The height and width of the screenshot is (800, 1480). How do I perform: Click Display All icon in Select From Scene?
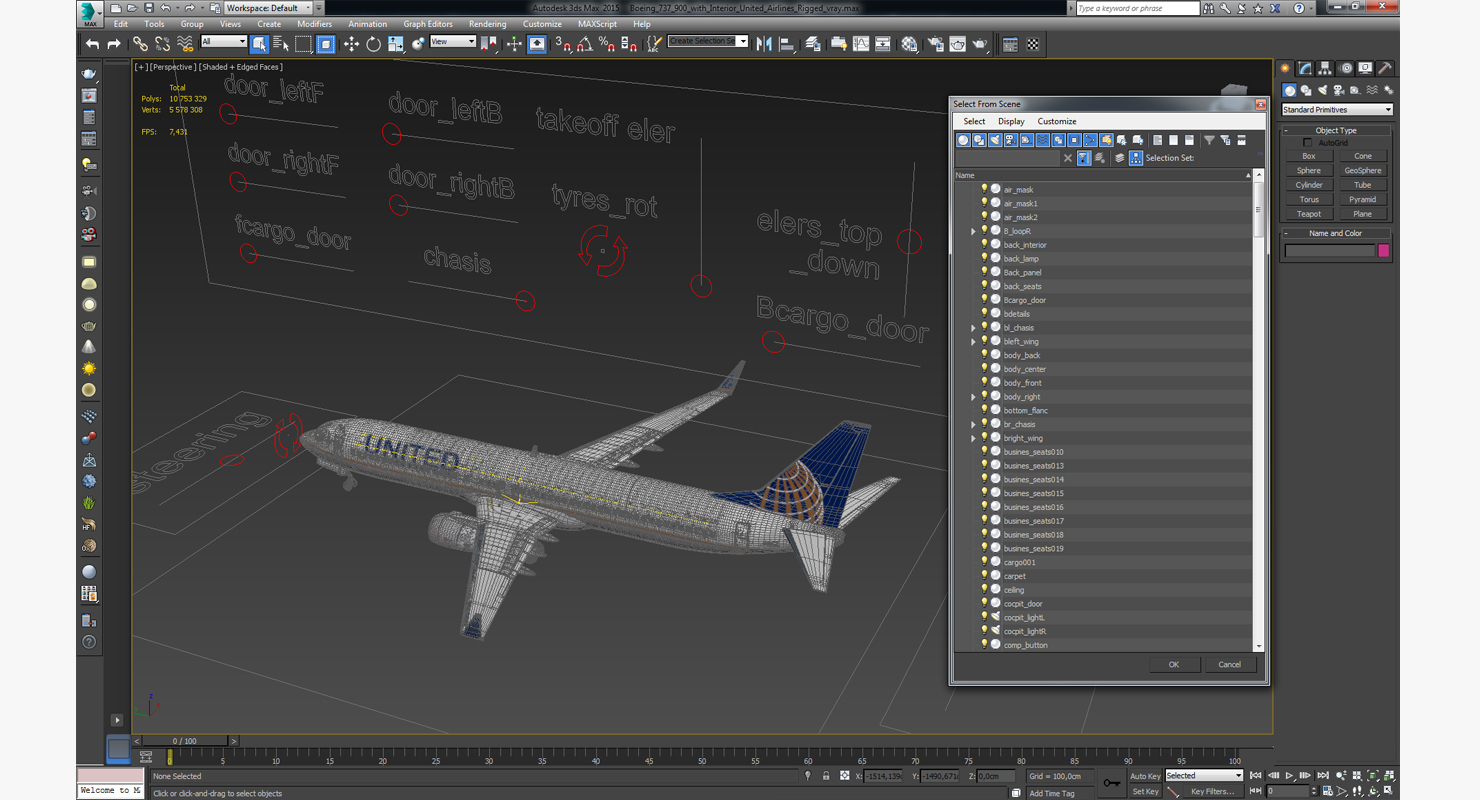1158,140
